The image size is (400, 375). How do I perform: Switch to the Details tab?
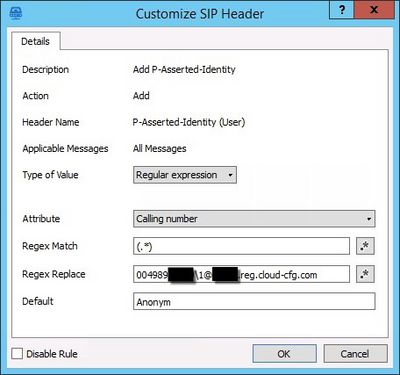tap(36, 41)
